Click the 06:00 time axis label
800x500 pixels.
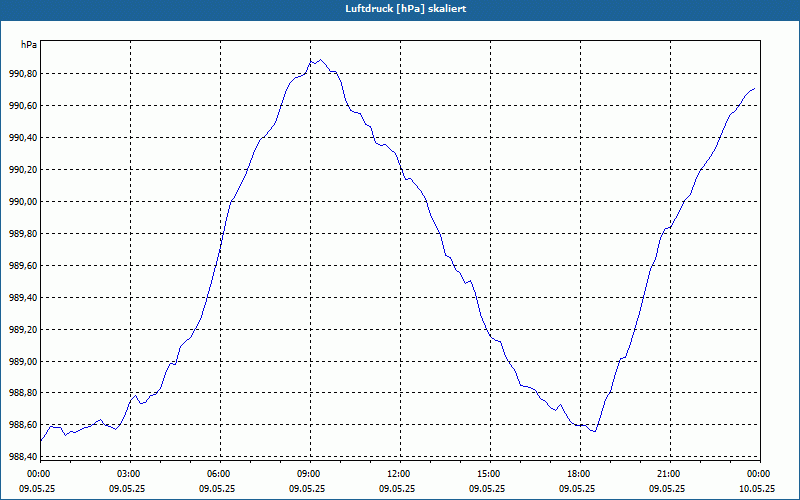[x=220, y=474]
